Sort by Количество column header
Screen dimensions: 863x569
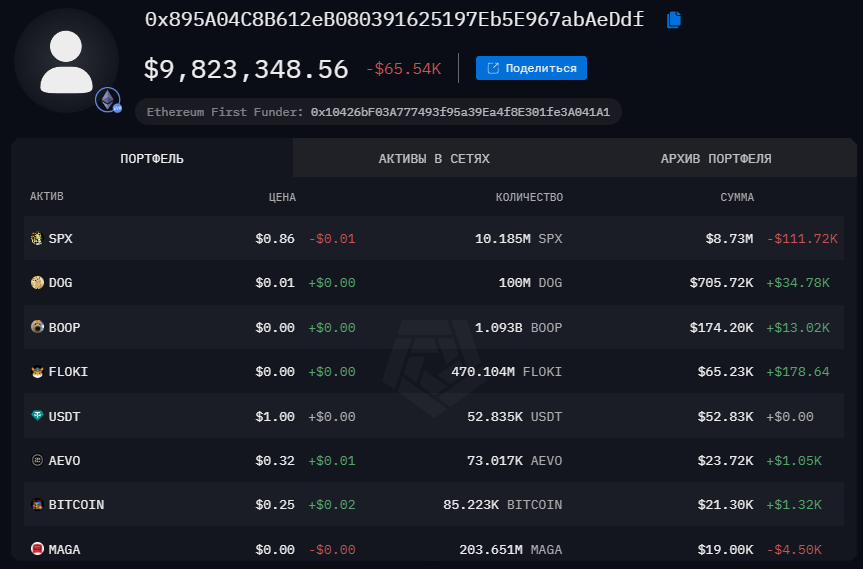[529, 197]
